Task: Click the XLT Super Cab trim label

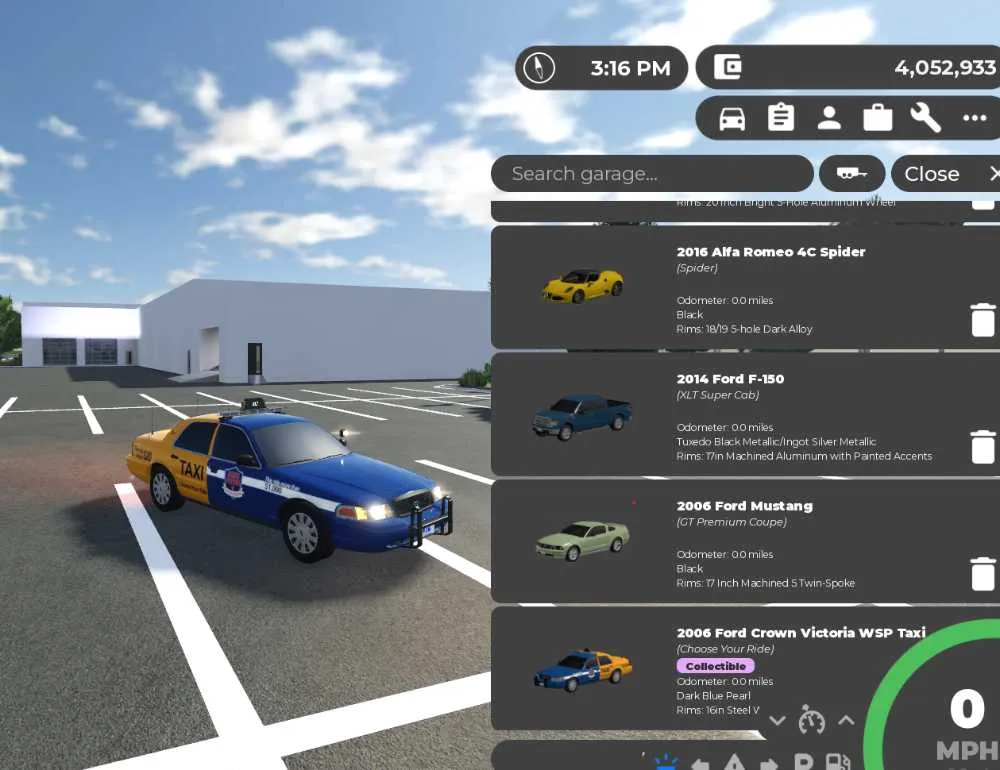Action: pyautogui.click(x=717, y=395)
